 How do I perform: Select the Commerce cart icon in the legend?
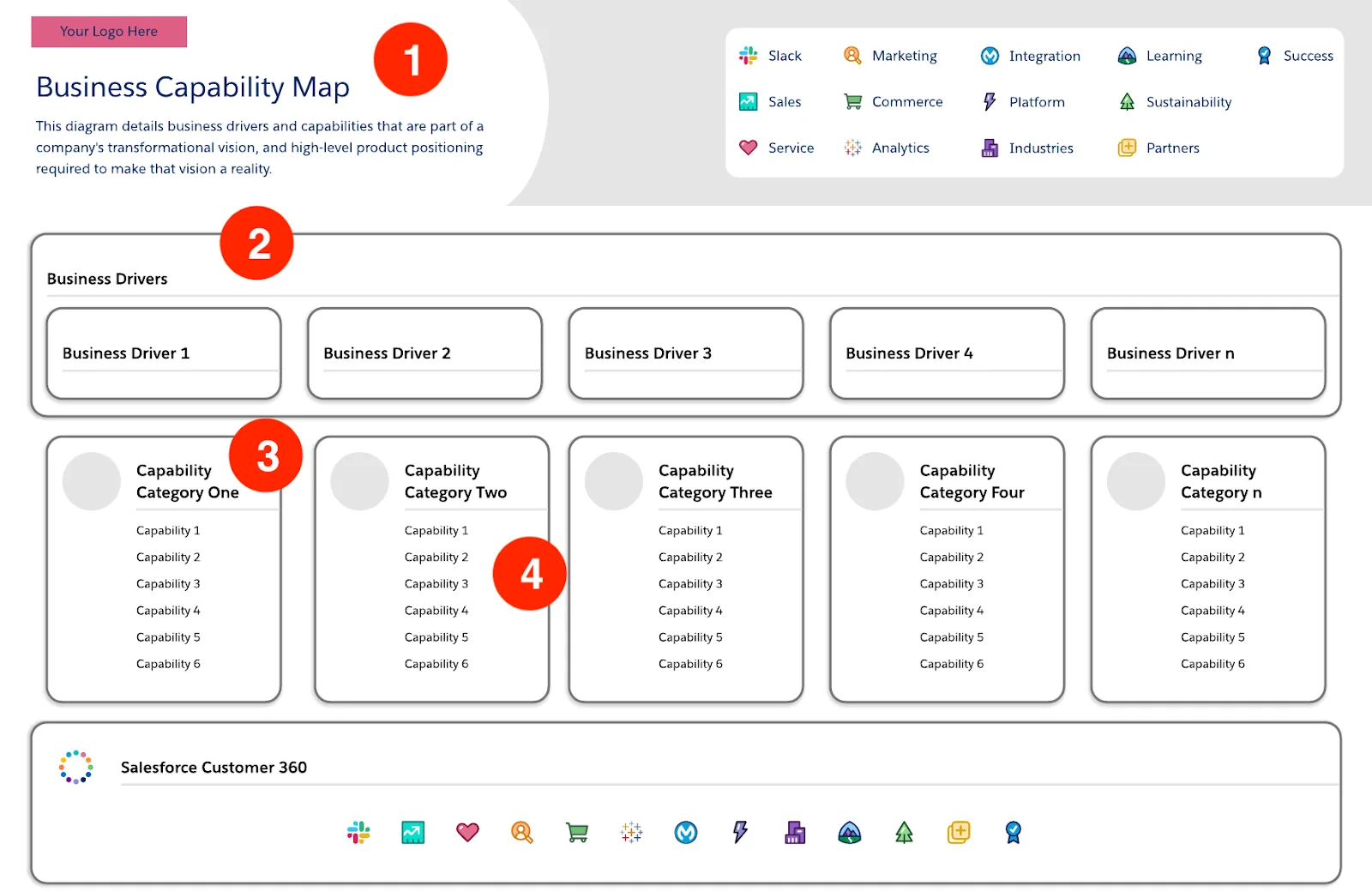pyautogui.click(x=852, y=102)
